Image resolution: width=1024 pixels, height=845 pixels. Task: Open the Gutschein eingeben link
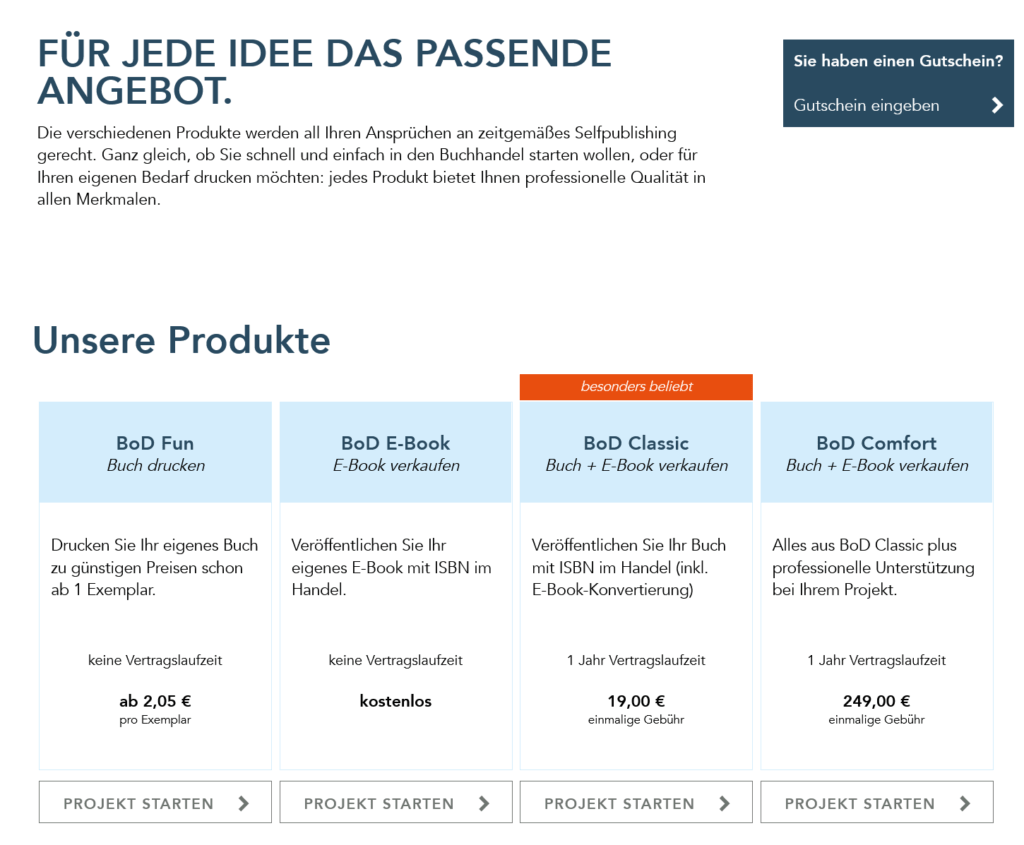(x=867, y=105)
